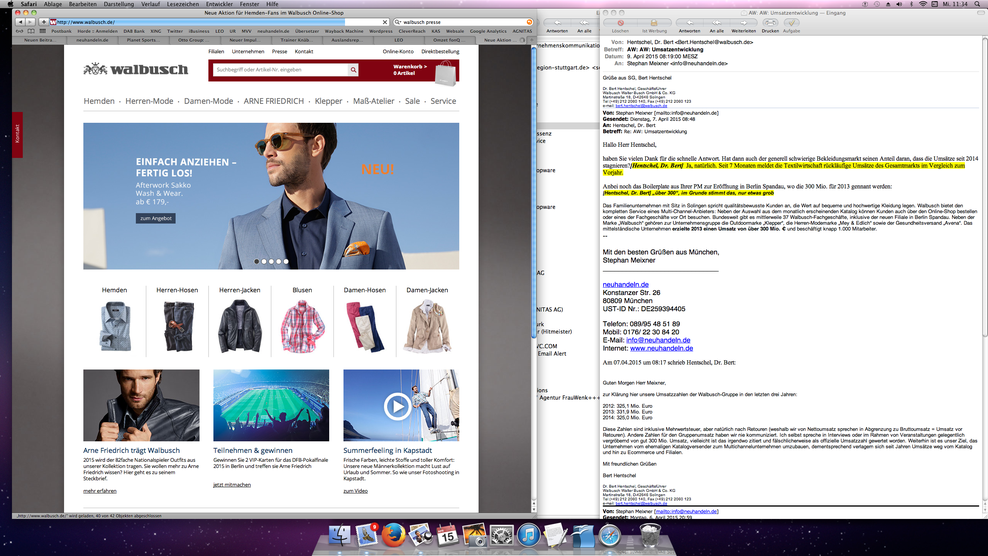Click the search magnifier in Walbusch search box
This screenshot has width=988, height=556.
pyautogui.click(x=353, y=70)
